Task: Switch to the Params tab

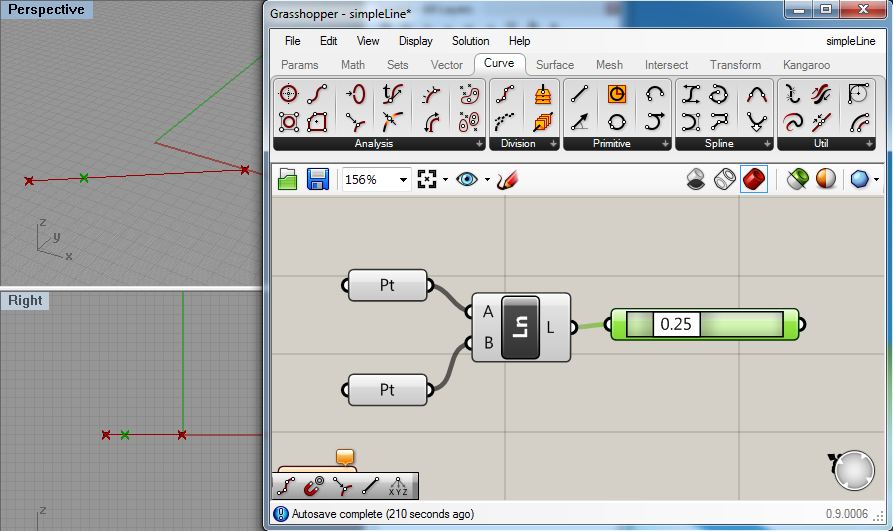Action: 300,65
